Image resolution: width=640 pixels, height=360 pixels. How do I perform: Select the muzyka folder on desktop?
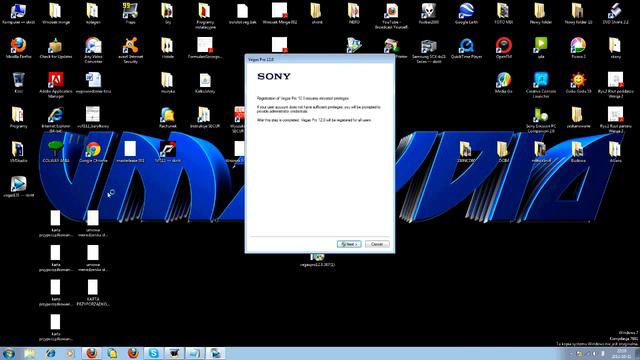167,82
